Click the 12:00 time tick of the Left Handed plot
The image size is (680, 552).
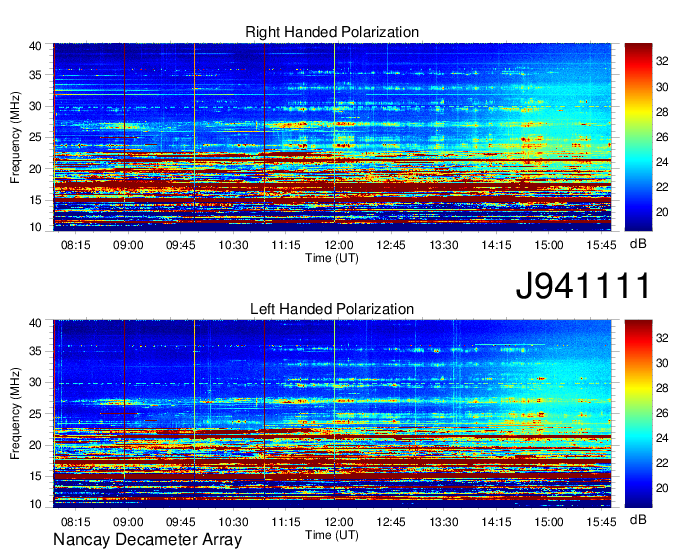[x=339, y=522]
